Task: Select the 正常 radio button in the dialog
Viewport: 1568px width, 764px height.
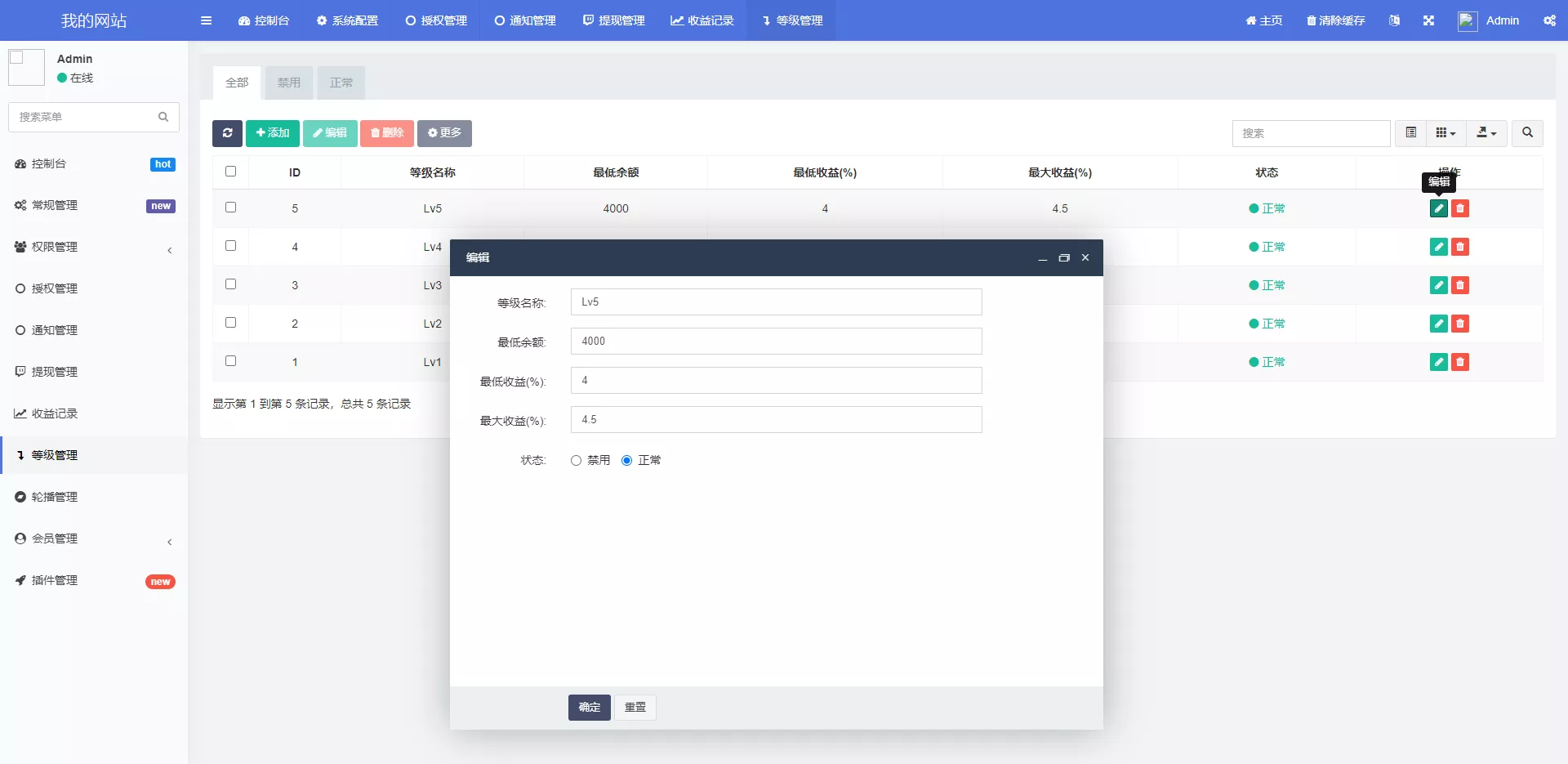Action: click(x=627, y=461)
